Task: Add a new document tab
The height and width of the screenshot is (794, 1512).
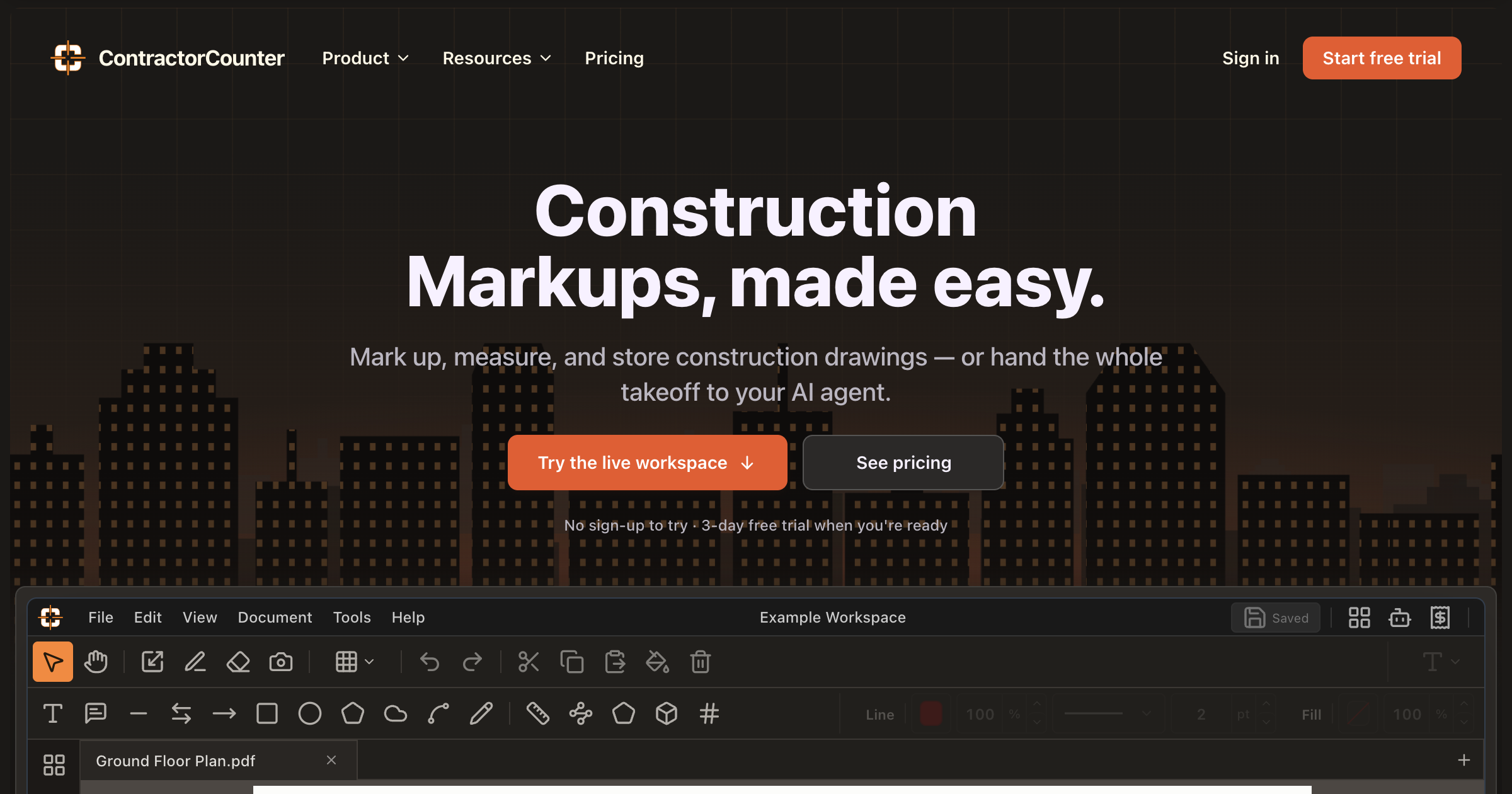Action: pyautogui.click(x=1464, y=761)
